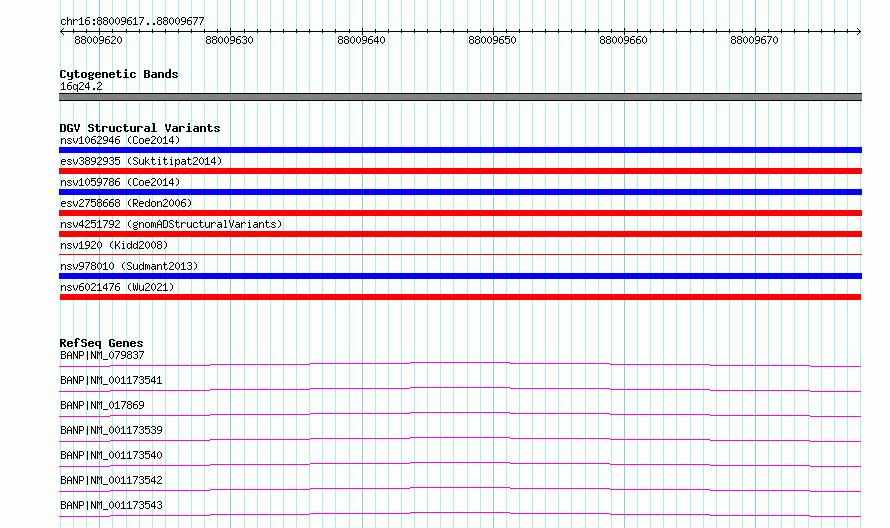Click ruler position 88009650
Screen dimensions: 890x528
point(492,40)
